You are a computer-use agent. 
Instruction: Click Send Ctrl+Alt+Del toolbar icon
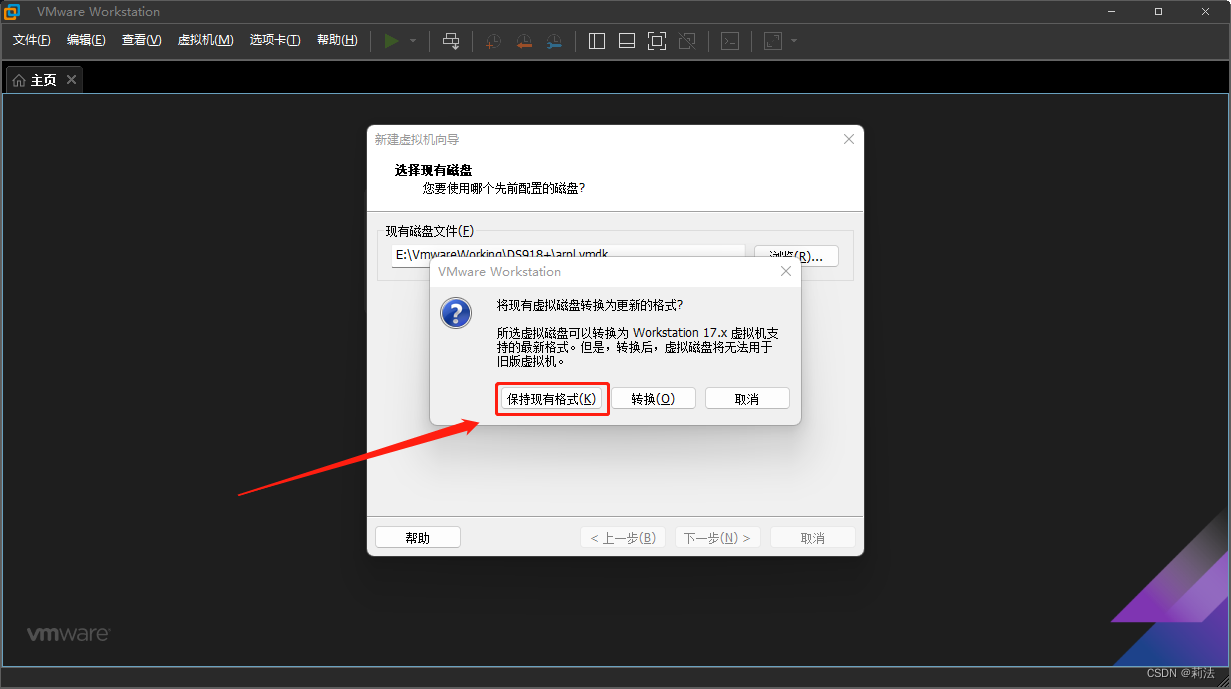tap(451, 41)
